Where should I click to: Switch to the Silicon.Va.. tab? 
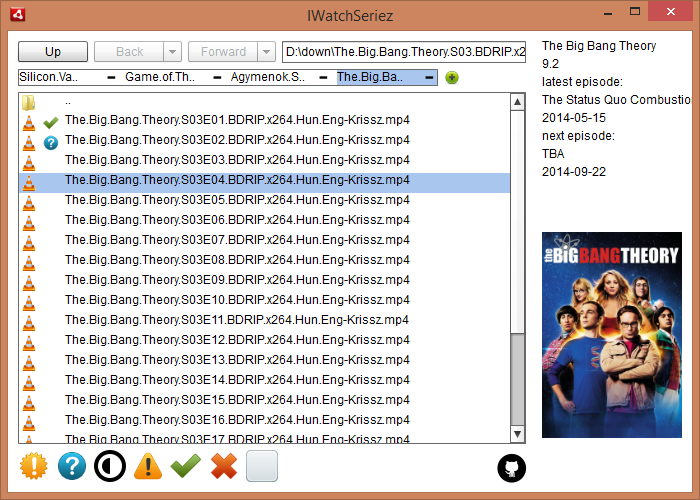click(49, 77)
